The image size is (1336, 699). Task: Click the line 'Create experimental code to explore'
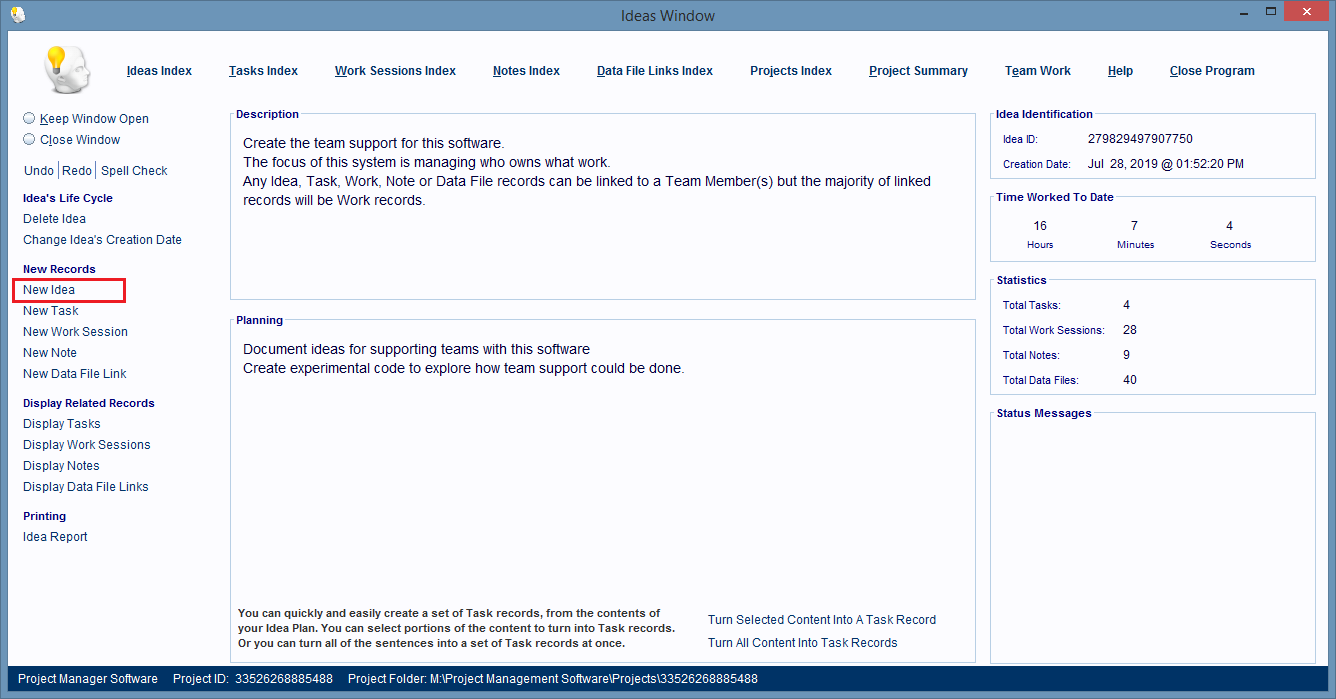click(464, 368)
